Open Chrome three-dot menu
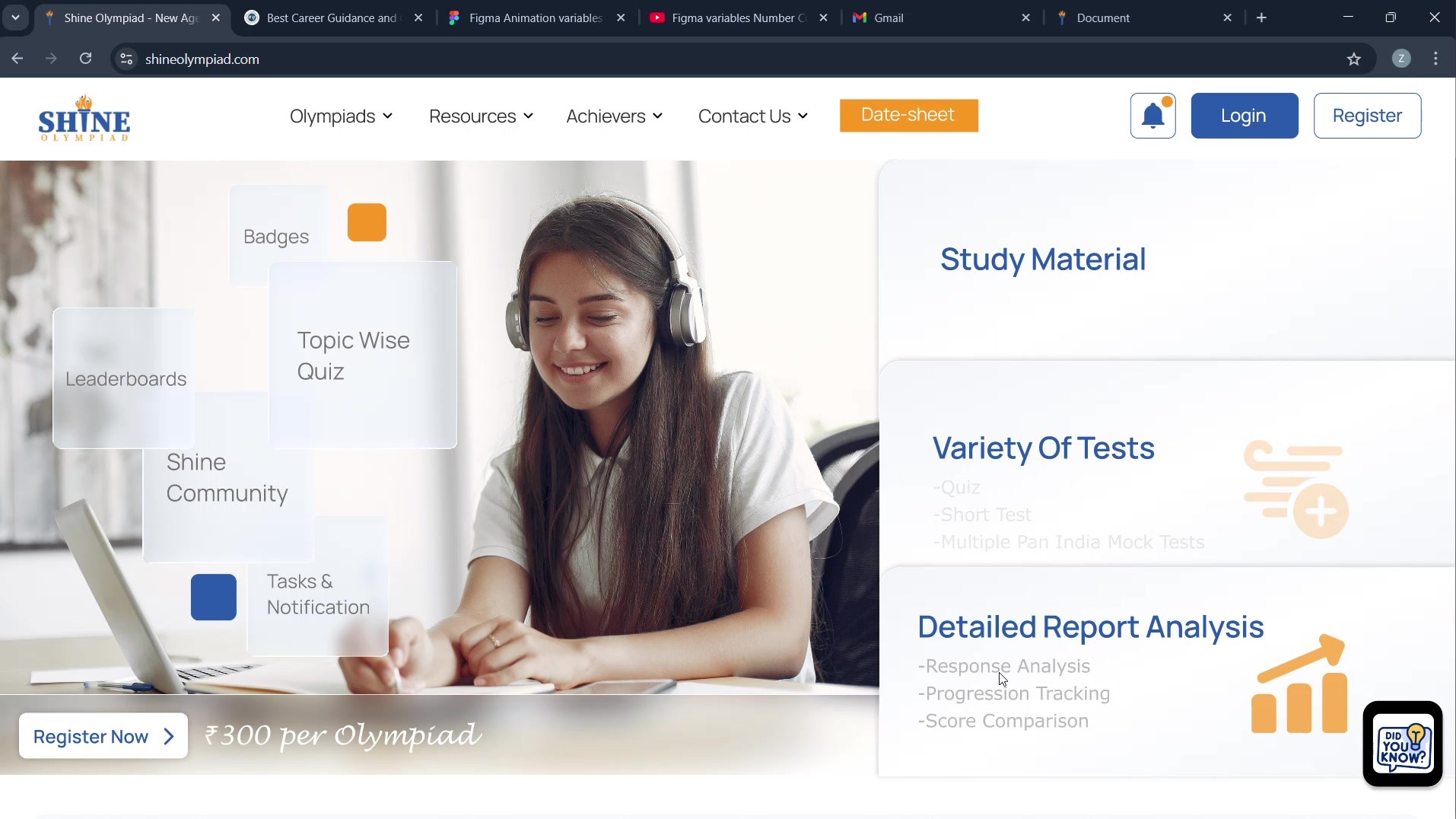Image resolution: width=1456 pixels, height=819 pixels. click(1435, 59)
